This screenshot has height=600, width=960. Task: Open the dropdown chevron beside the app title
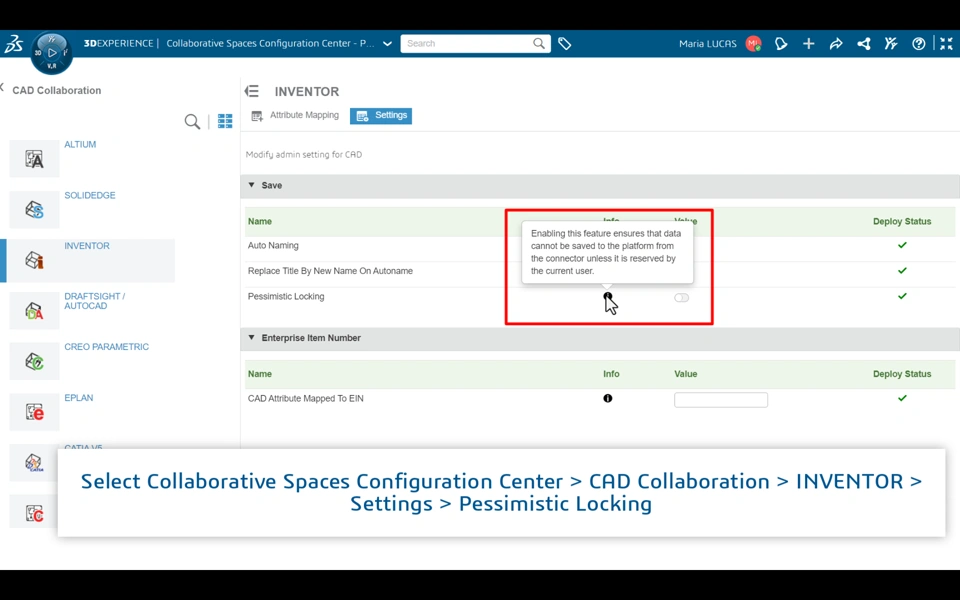(388, 43)
